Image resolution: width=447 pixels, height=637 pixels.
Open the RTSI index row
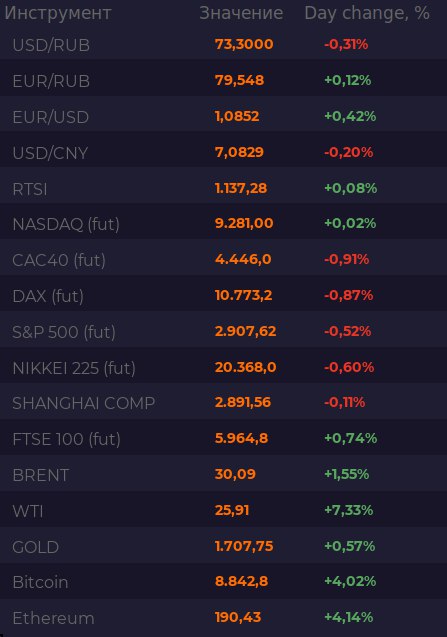(224, 188)
